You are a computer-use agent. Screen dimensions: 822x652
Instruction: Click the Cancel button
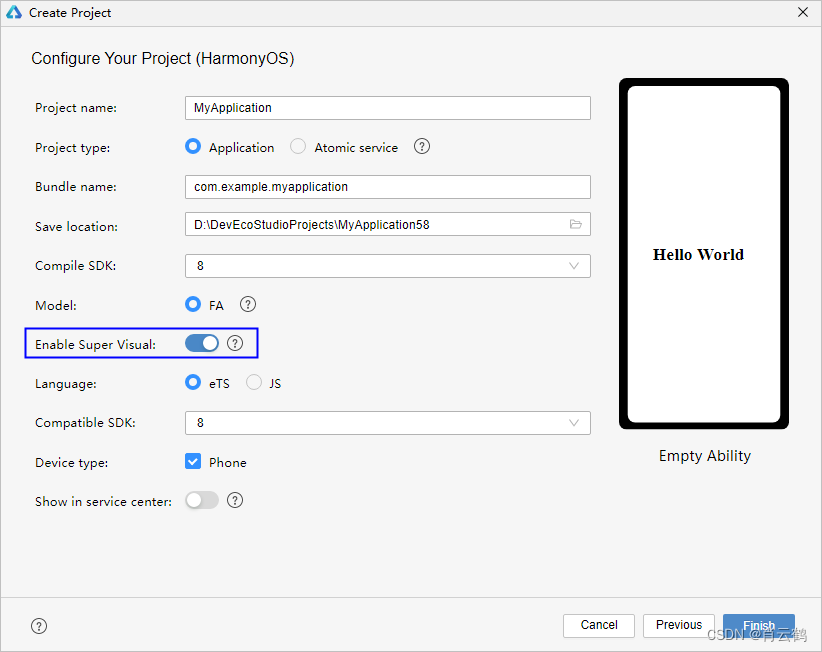pyautogui.click(x=599, y=625)
